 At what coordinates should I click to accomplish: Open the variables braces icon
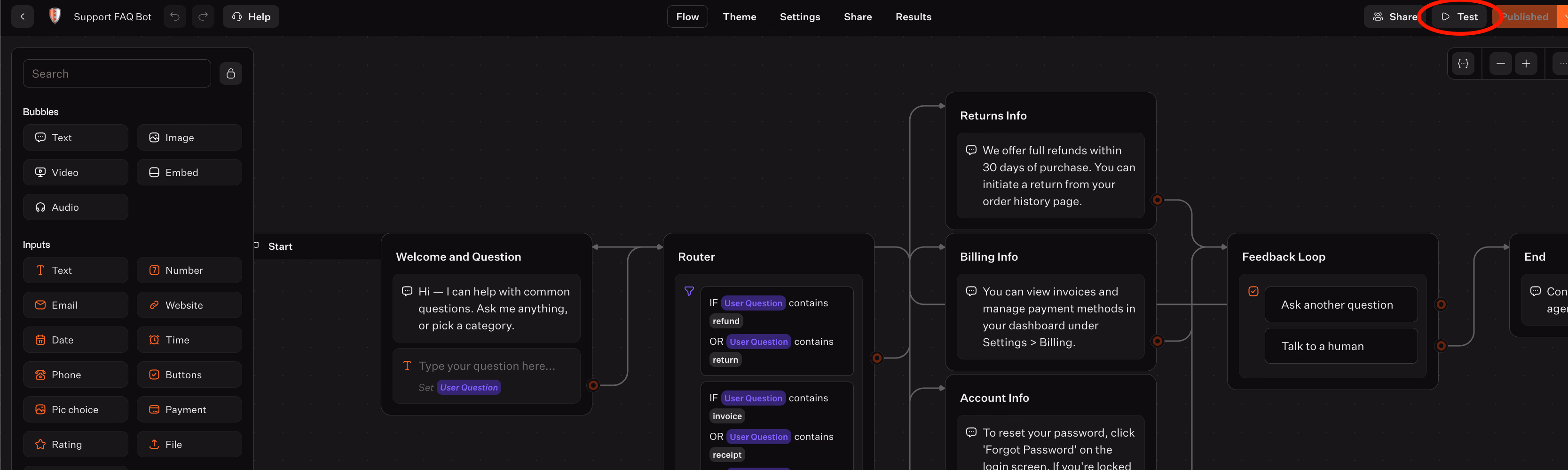(1463, 64)
